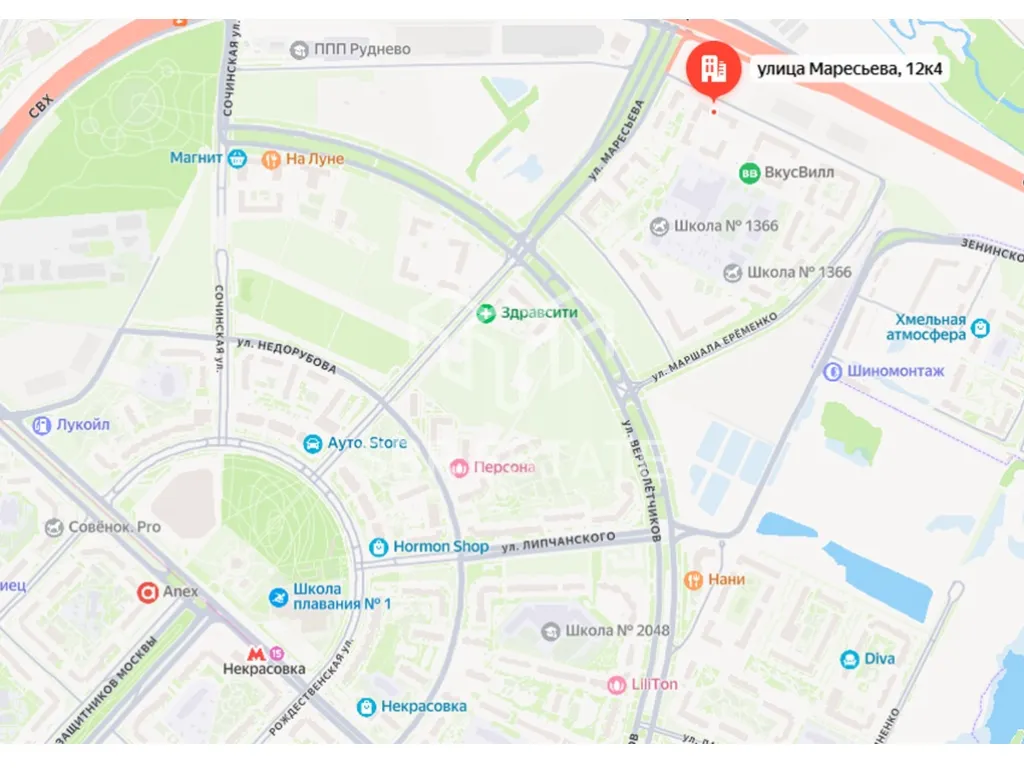Click the Школа № 2048 label
Viewport: 1024px width, 768px height.
617,631
